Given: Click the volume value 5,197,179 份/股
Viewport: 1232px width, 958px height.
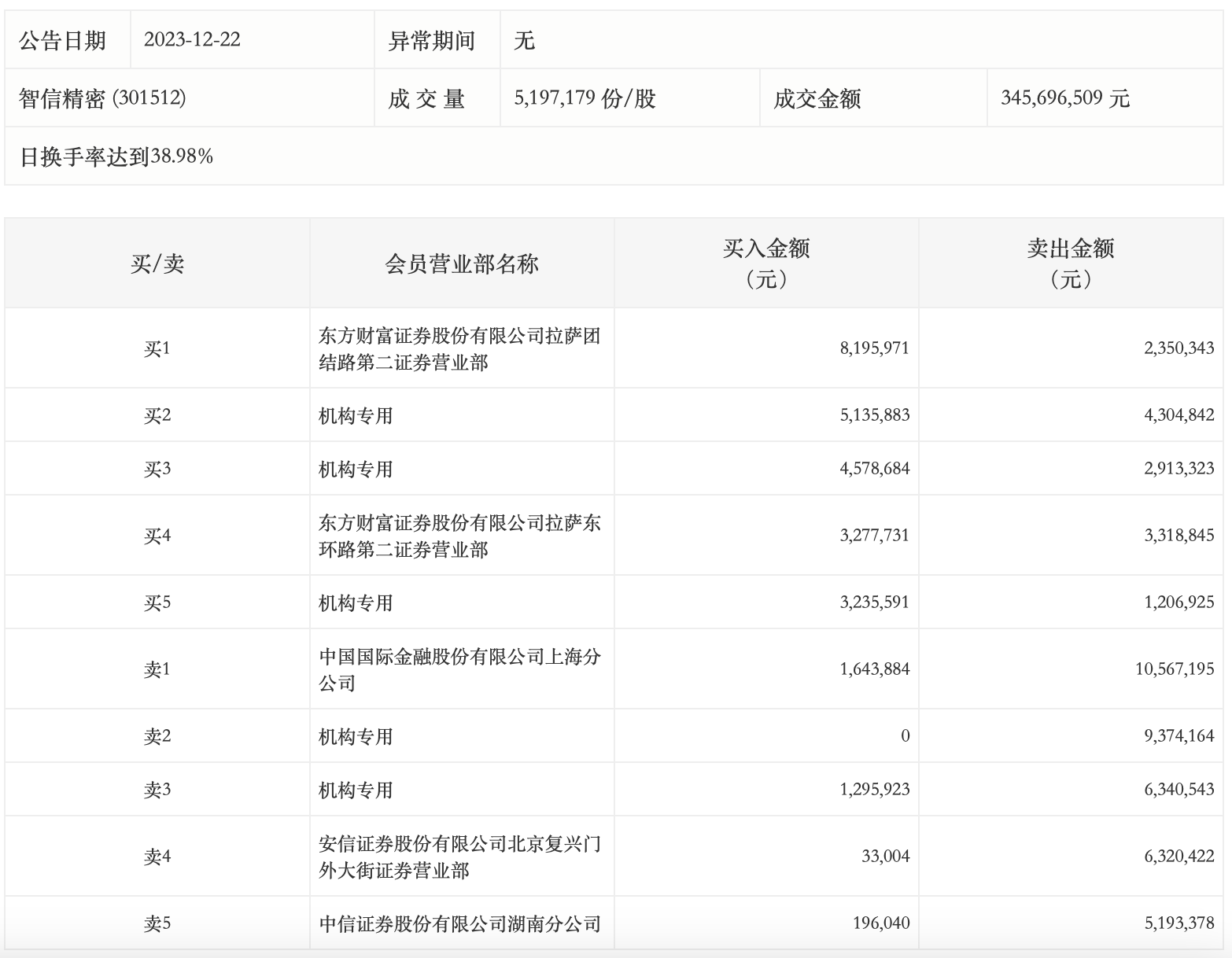Looking at the screenshot, I should (585, 98).
